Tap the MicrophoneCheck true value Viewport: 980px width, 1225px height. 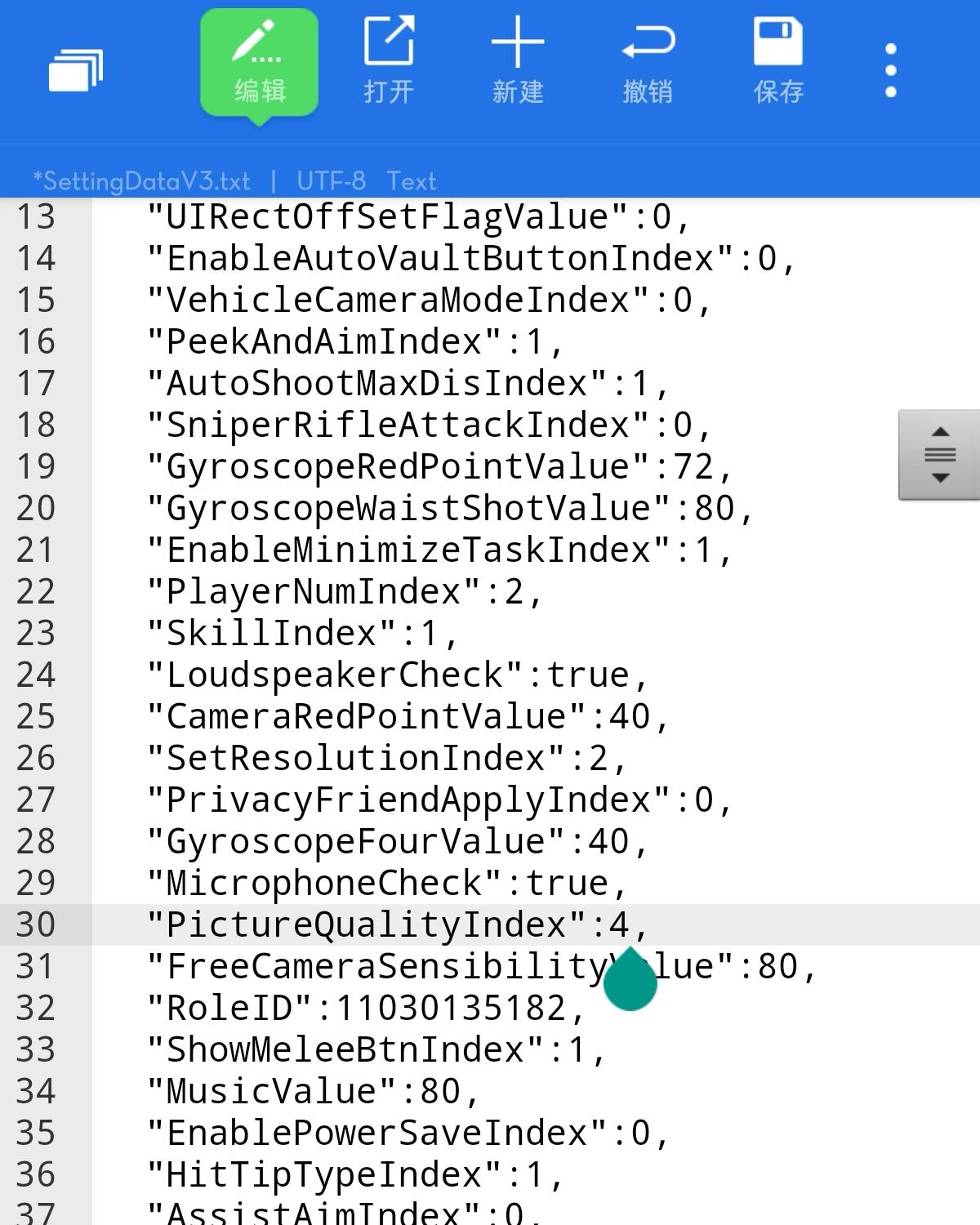[x=567, y=884]
